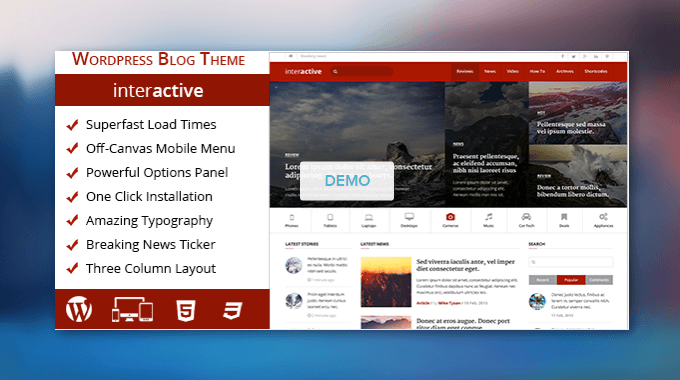
Task: Open the second Latest Stories round thumbnail
Action: click(294, 301)
